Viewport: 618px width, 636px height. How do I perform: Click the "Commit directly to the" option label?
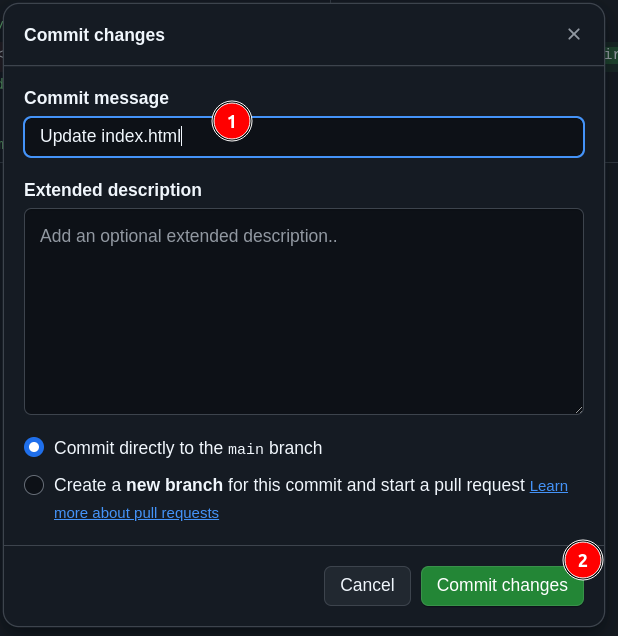[x=138, y=448]
